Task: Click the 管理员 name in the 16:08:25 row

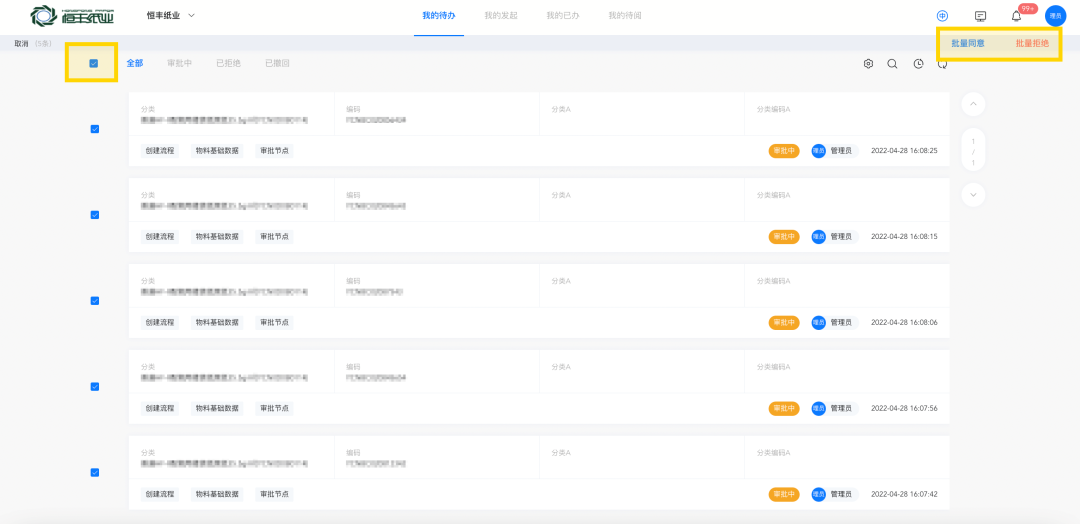Action: pos(841,151)
